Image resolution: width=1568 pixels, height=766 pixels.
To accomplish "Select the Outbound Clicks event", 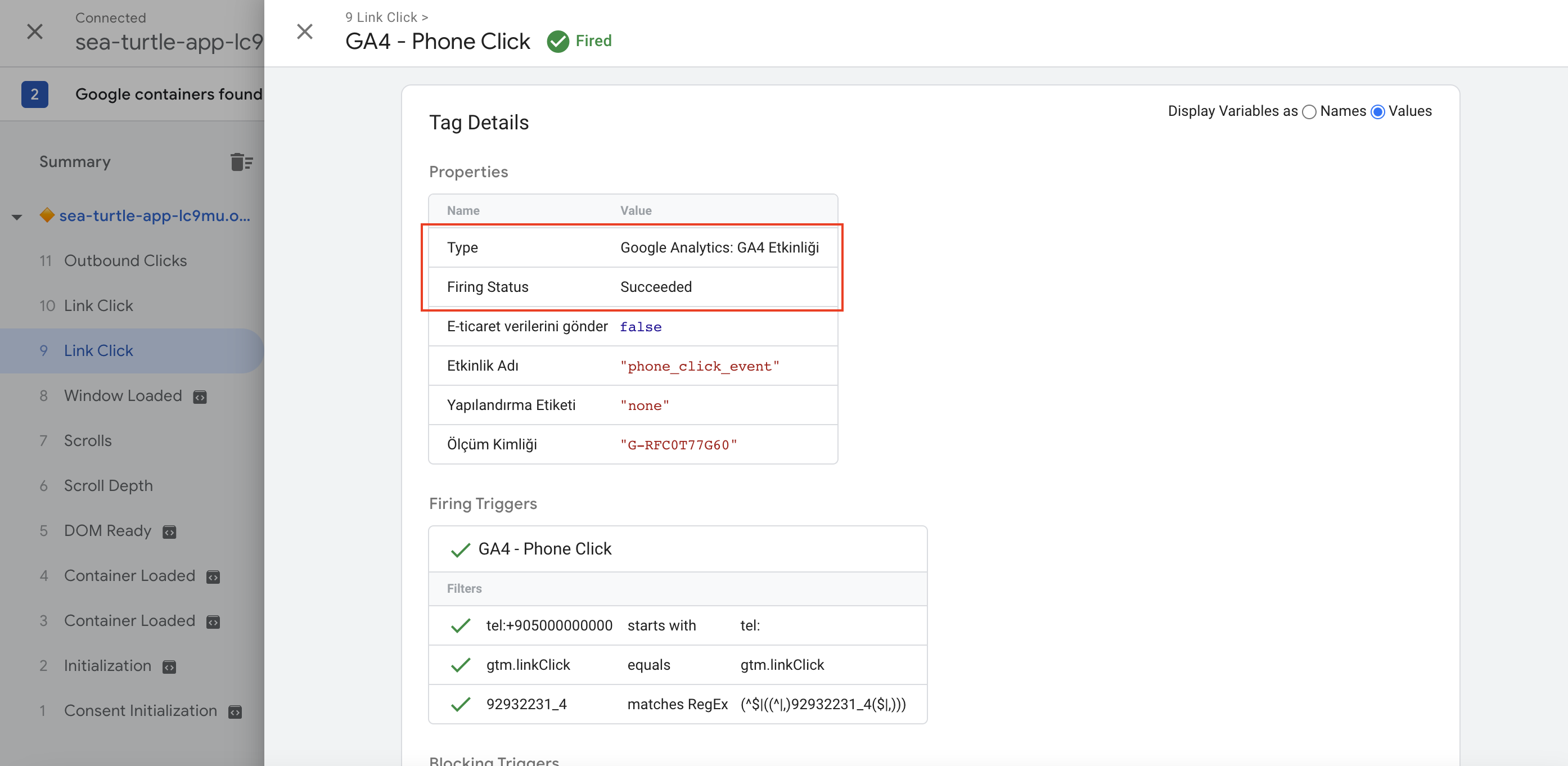I will [125, 260].
